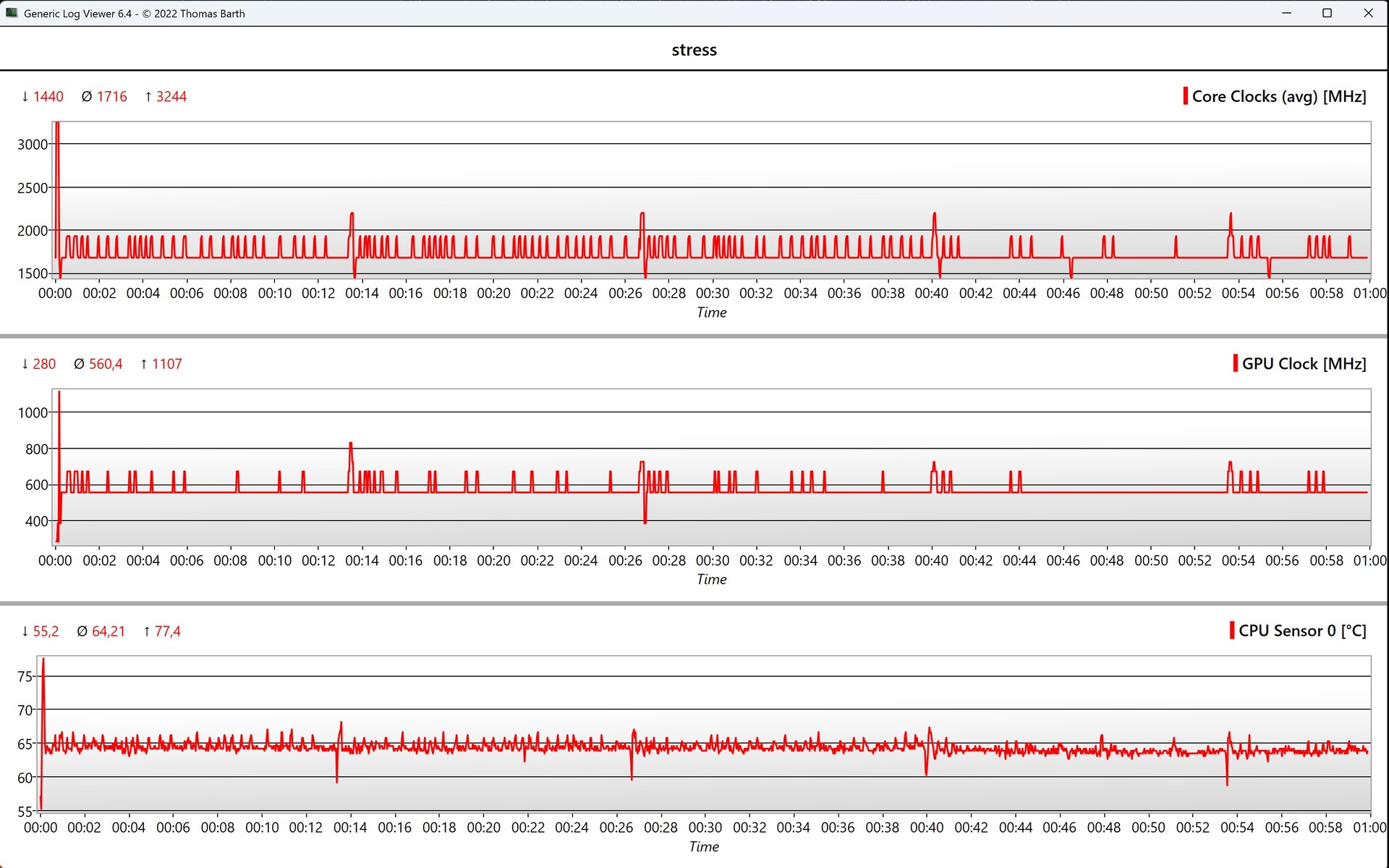
Task: Click the stress chart title
Action: (694, 50)
